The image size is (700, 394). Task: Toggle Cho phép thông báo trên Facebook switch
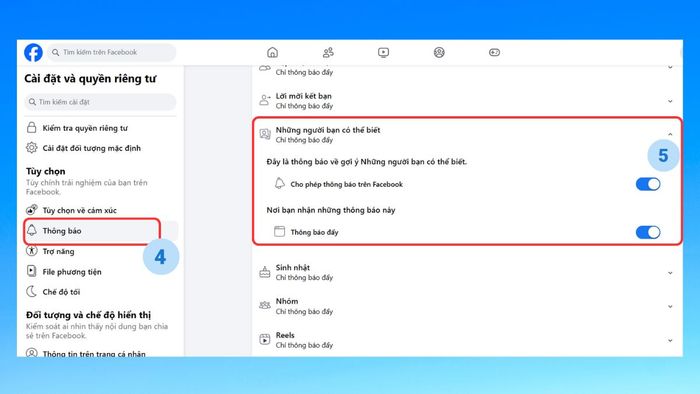(x=648, y=184)
